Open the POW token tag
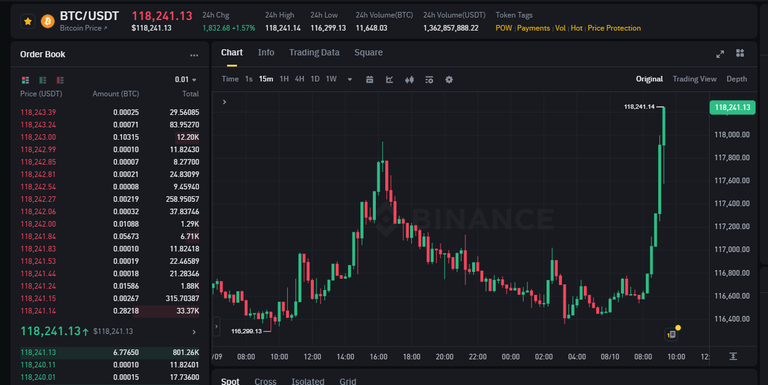The height and width of the screenshot is (385, 768). [504, 28]
